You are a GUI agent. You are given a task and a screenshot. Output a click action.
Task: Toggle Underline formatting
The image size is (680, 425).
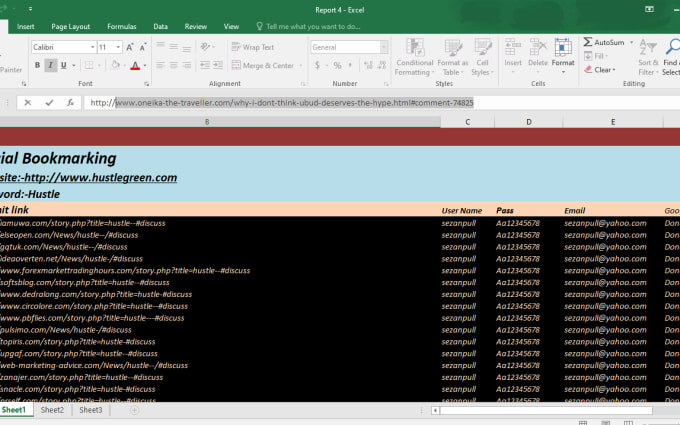coord(64,65)
